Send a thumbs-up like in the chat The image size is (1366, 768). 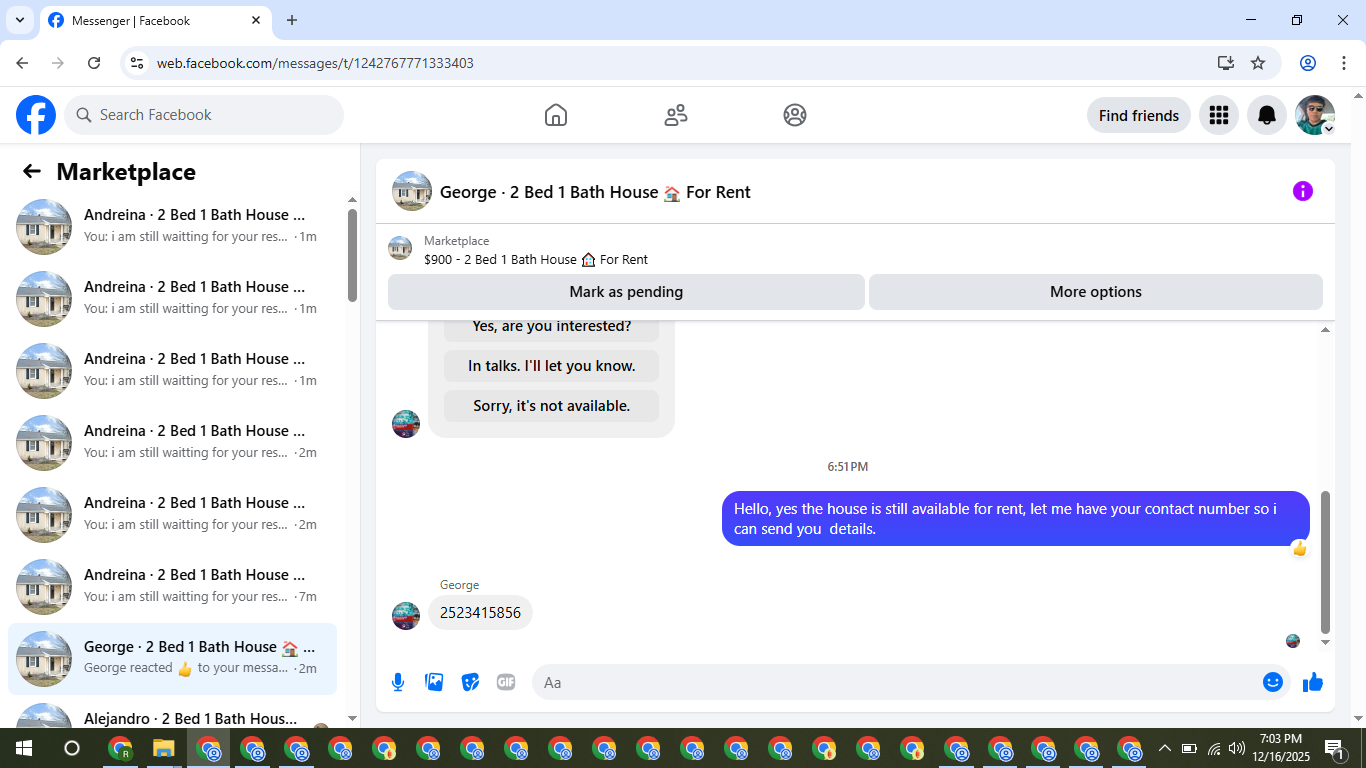(x=1313, y=682)
